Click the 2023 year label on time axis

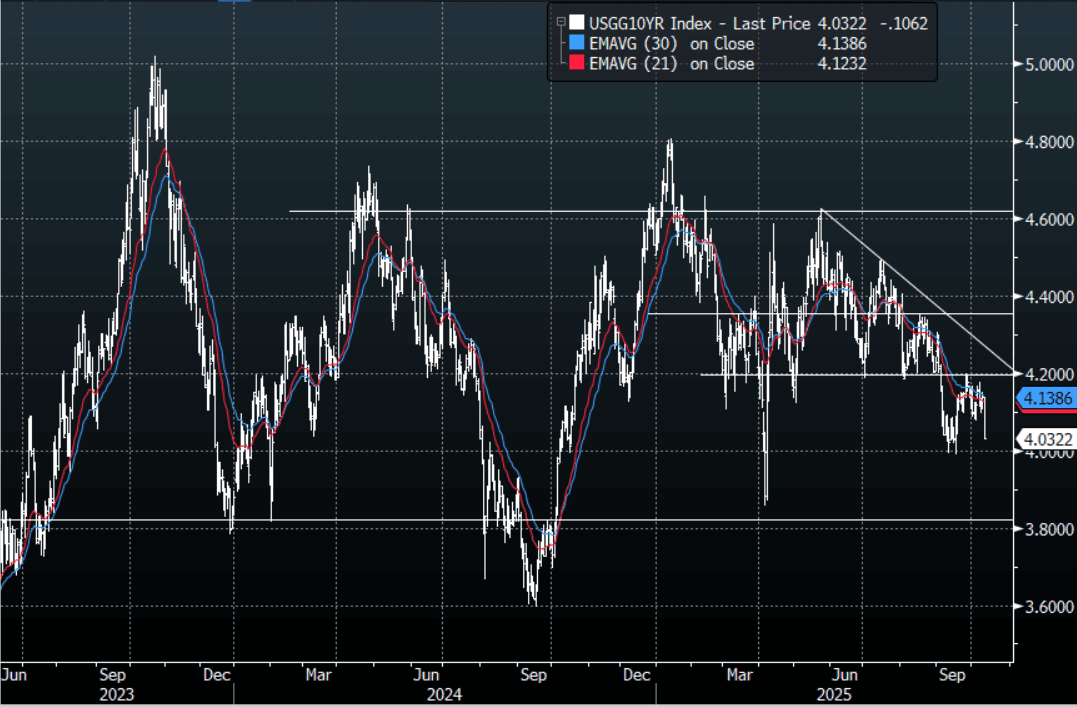point(118,692)
